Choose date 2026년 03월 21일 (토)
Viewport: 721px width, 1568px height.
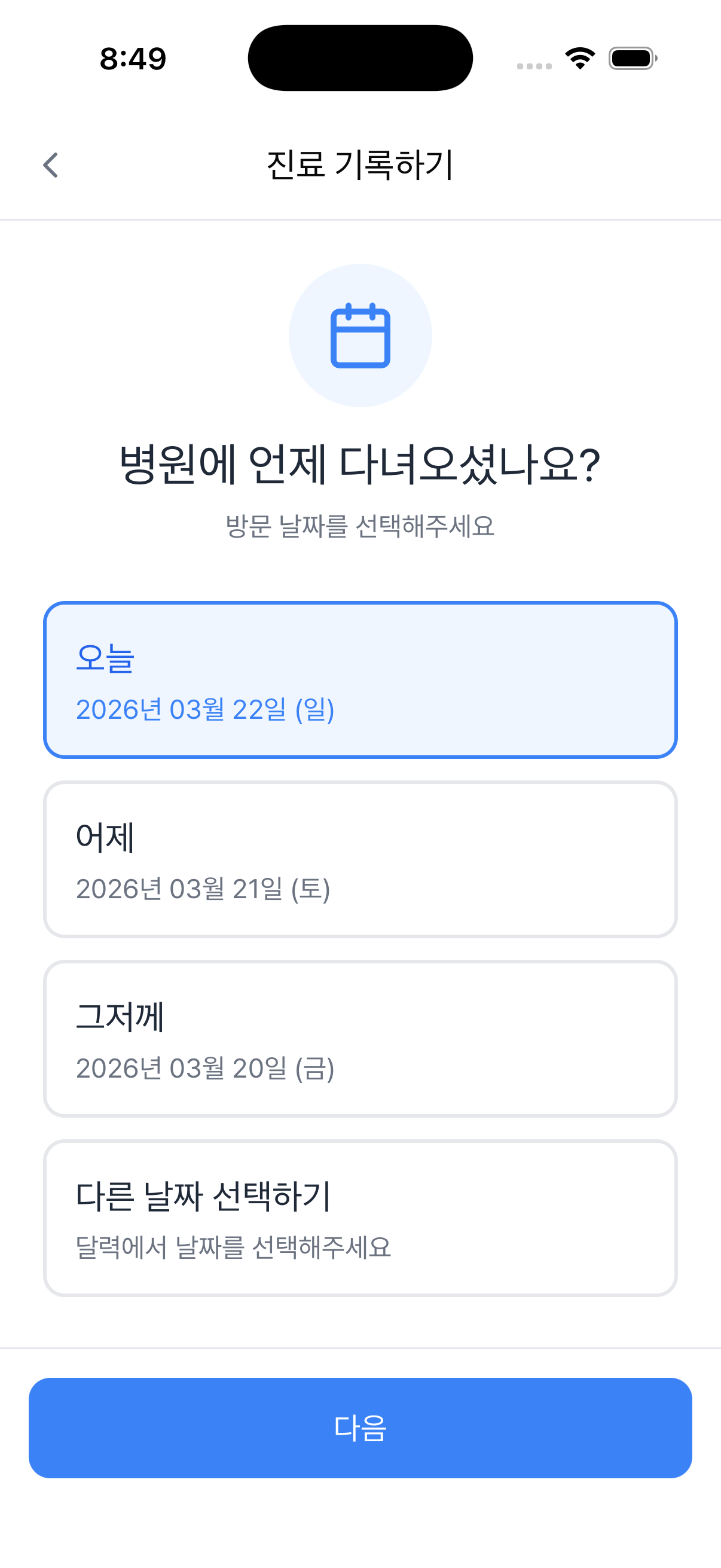click(x=203, y=889)
